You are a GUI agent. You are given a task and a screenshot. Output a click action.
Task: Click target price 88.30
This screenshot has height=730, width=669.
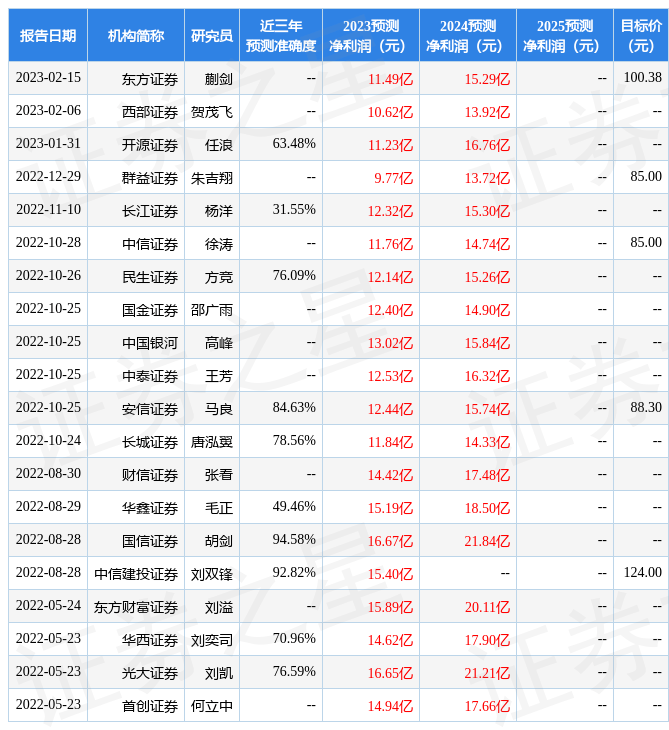click(x=646, y=407)
